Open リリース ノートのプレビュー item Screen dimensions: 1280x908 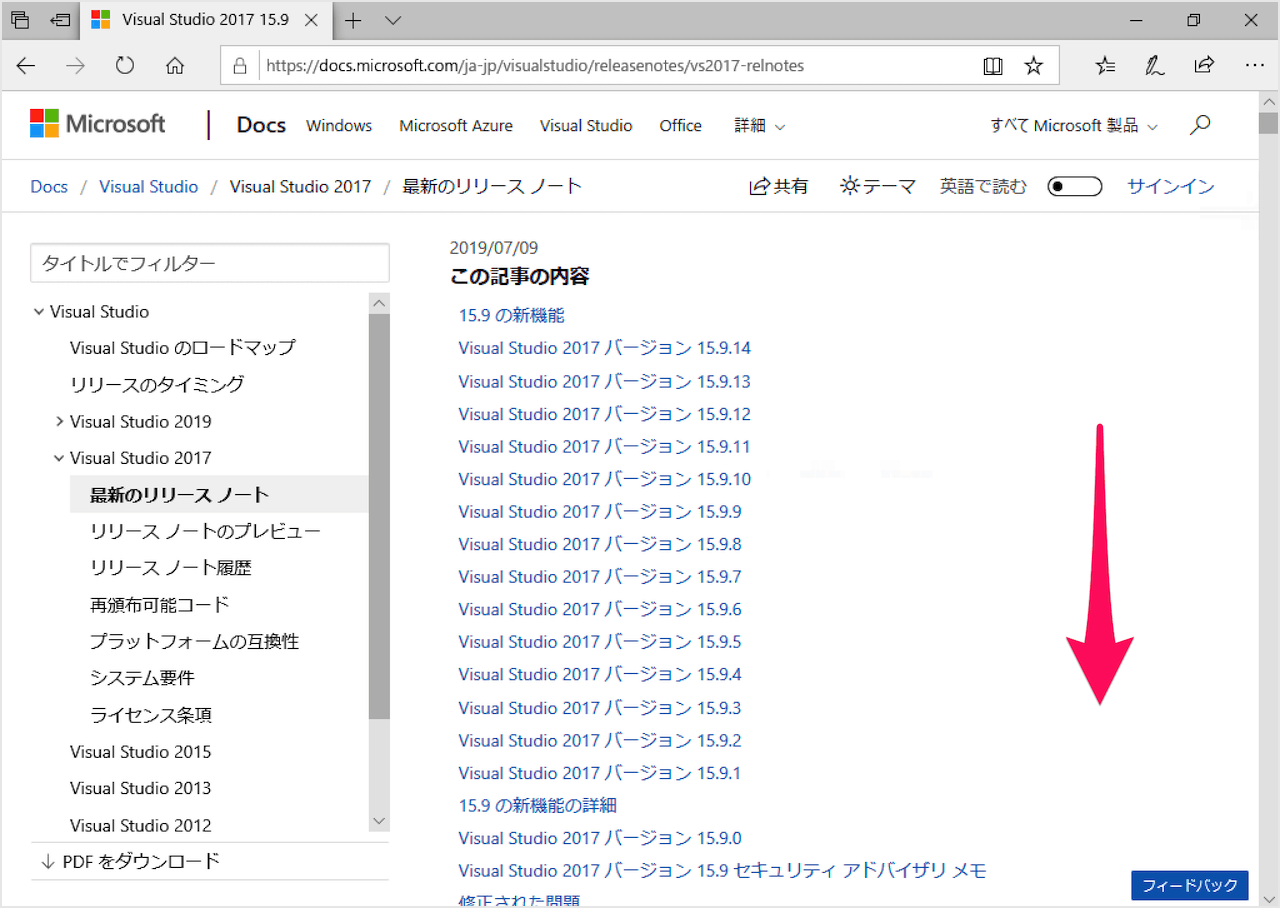(x=206, y=531)
